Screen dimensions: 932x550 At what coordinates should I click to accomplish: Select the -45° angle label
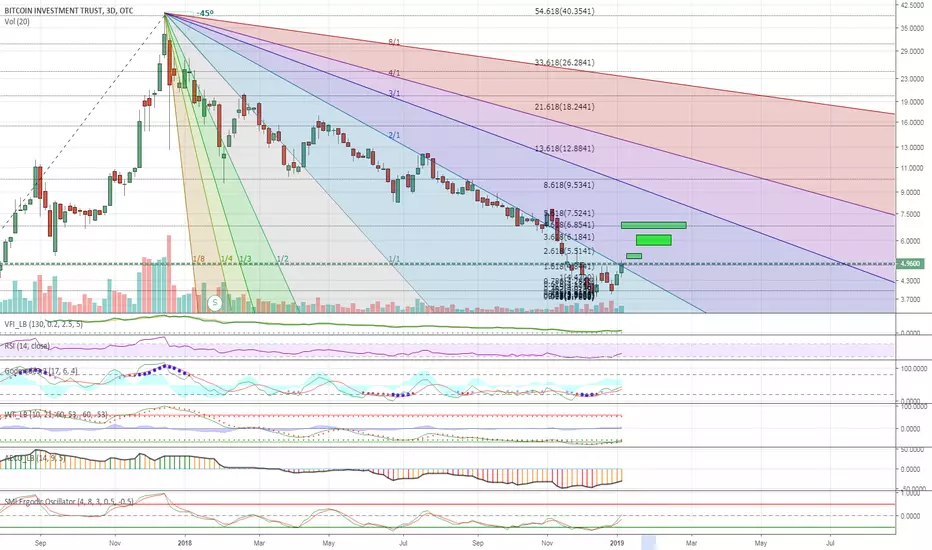pyautogui.click(x=206, y=13)
